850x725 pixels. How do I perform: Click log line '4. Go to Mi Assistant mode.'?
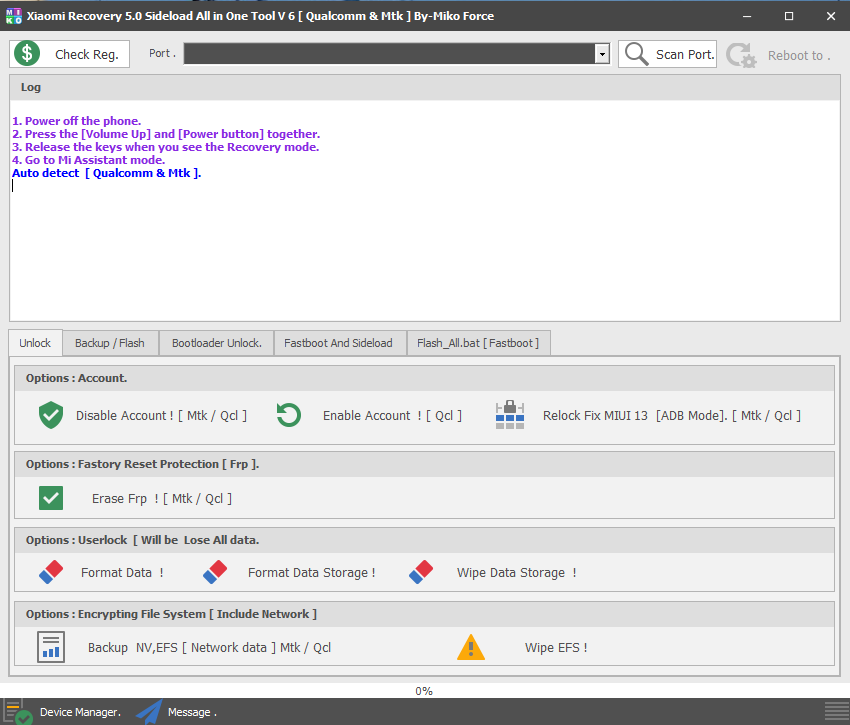coord(88,160)
